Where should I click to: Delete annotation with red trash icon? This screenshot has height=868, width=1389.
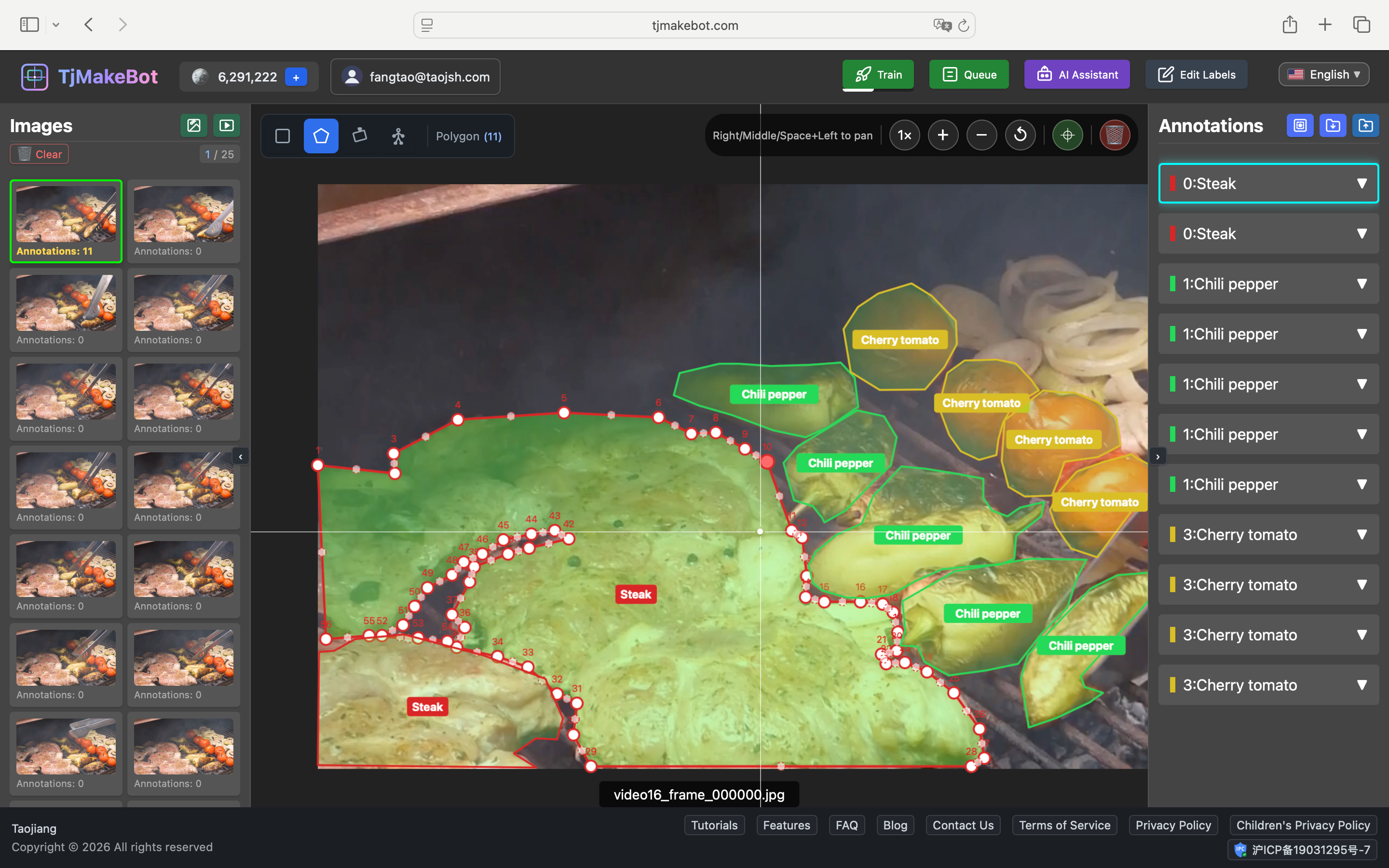pyautogui.click(x=1114, y=136)
